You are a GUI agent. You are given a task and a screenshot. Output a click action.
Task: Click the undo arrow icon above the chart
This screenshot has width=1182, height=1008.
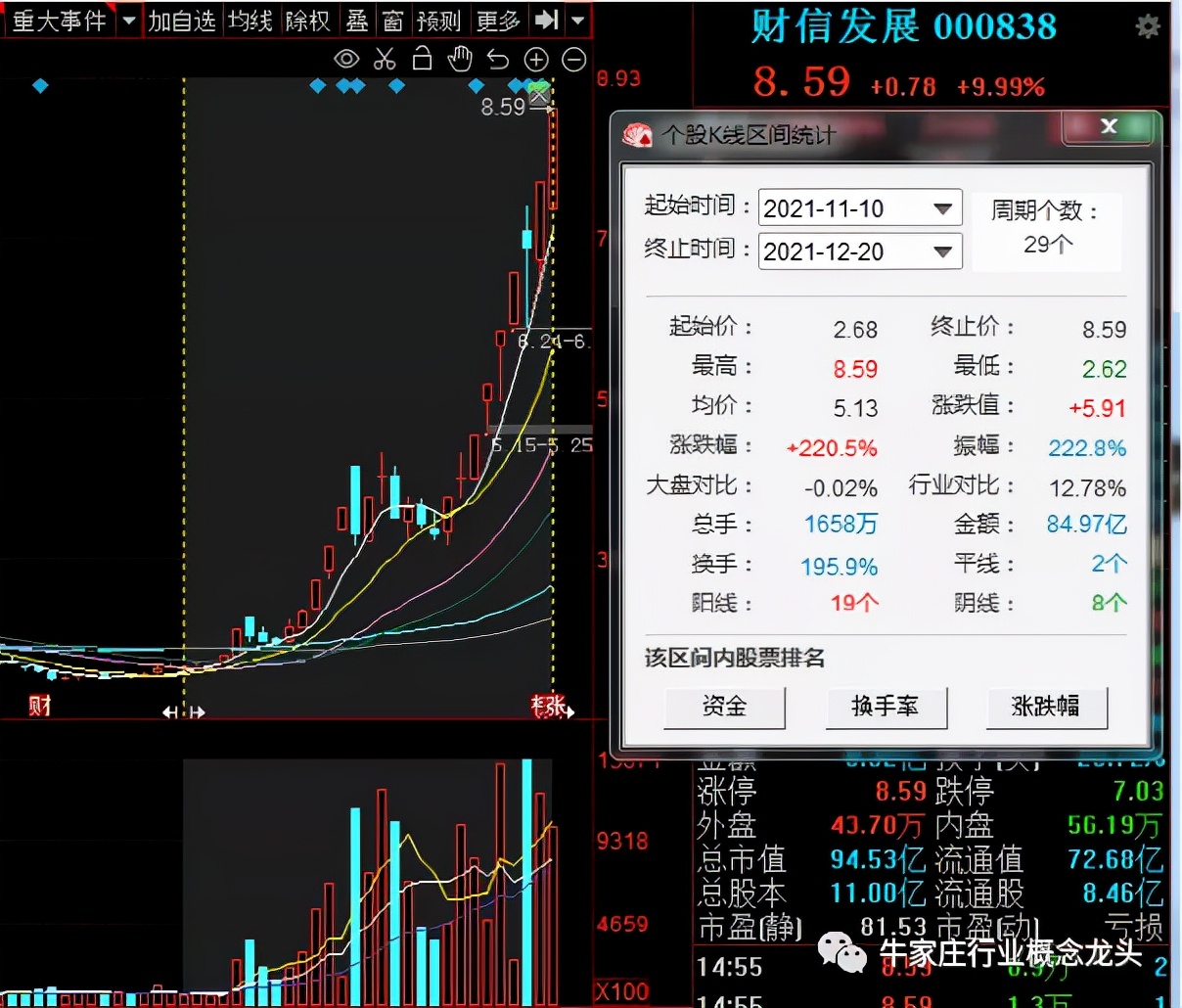(497, 59)
